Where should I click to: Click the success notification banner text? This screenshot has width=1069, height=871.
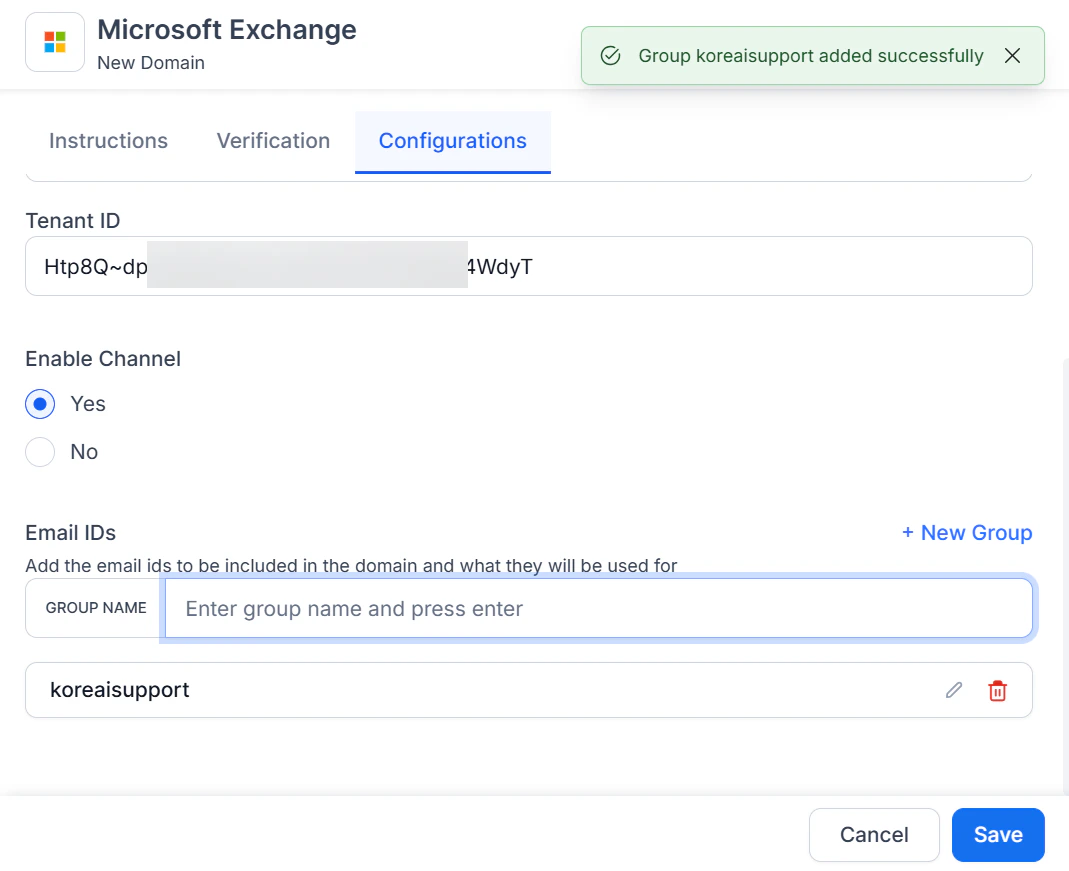click(x=812, y=56)
